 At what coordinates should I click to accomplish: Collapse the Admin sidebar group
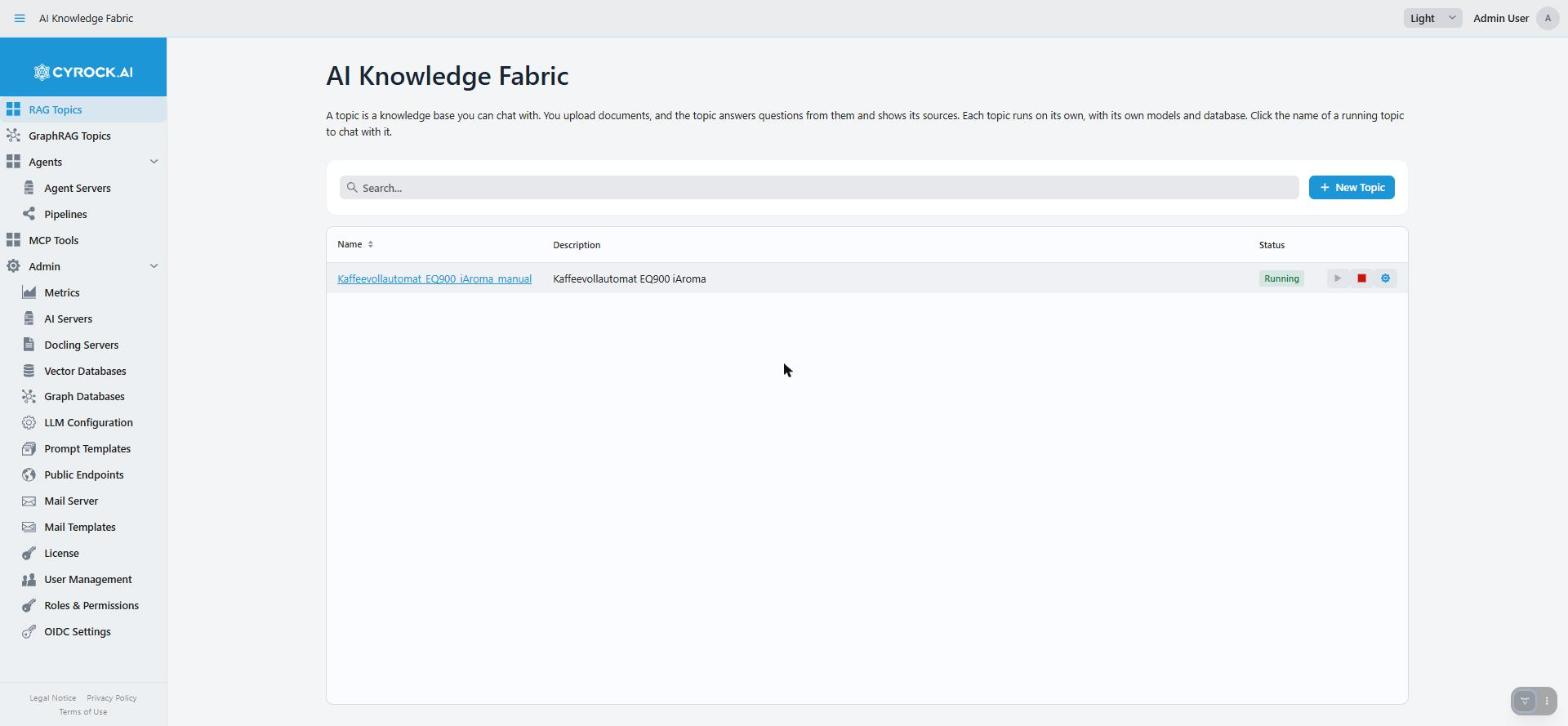(154, 266)
